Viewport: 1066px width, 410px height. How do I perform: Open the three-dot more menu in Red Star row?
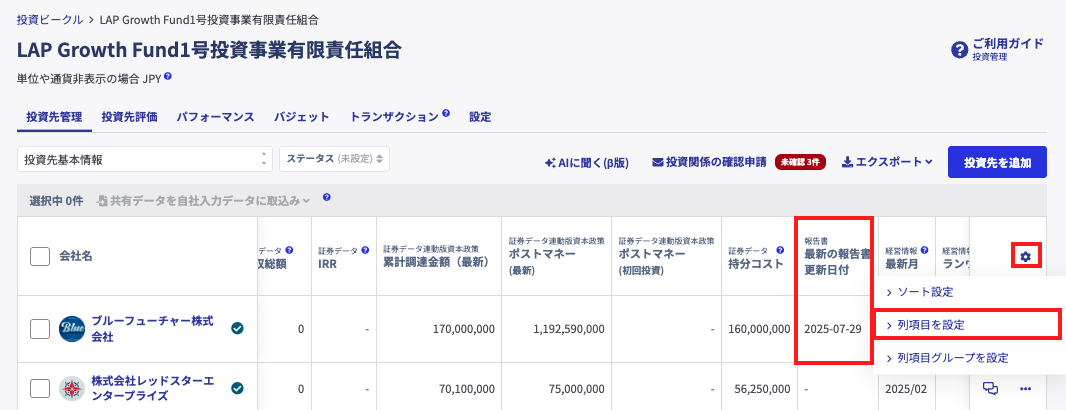(x=1025, y=389)
